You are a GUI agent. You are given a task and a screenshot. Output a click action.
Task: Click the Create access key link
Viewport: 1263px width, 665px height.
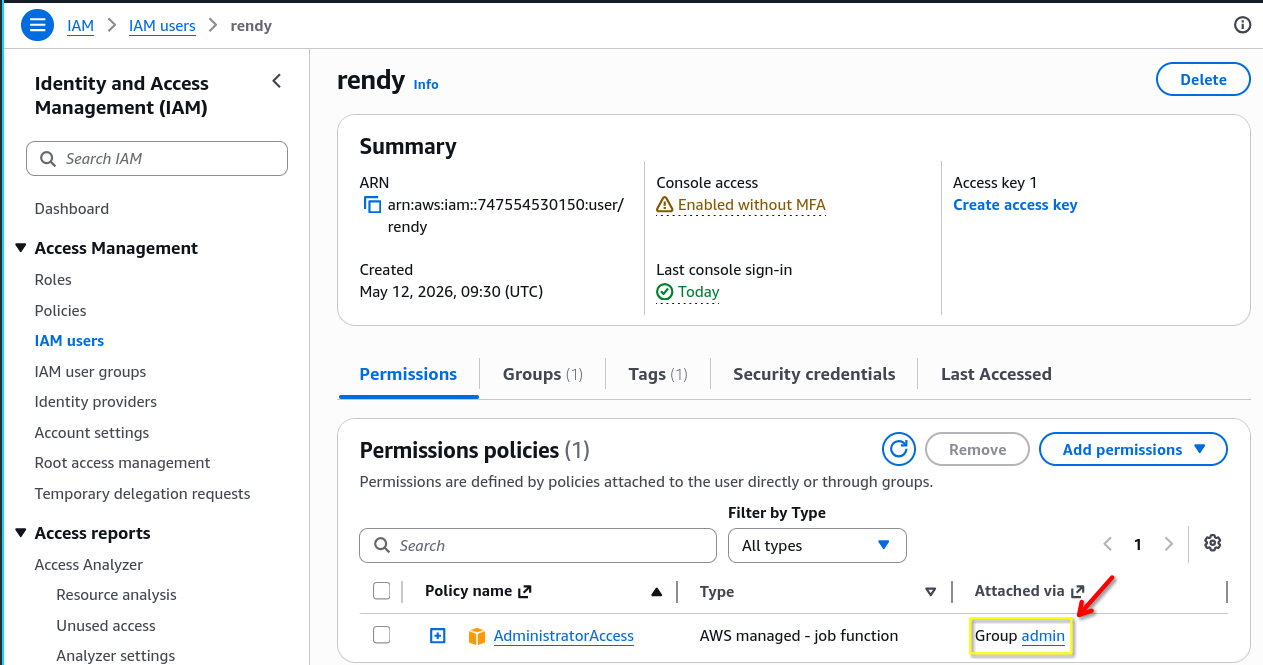coord(1015,205)
